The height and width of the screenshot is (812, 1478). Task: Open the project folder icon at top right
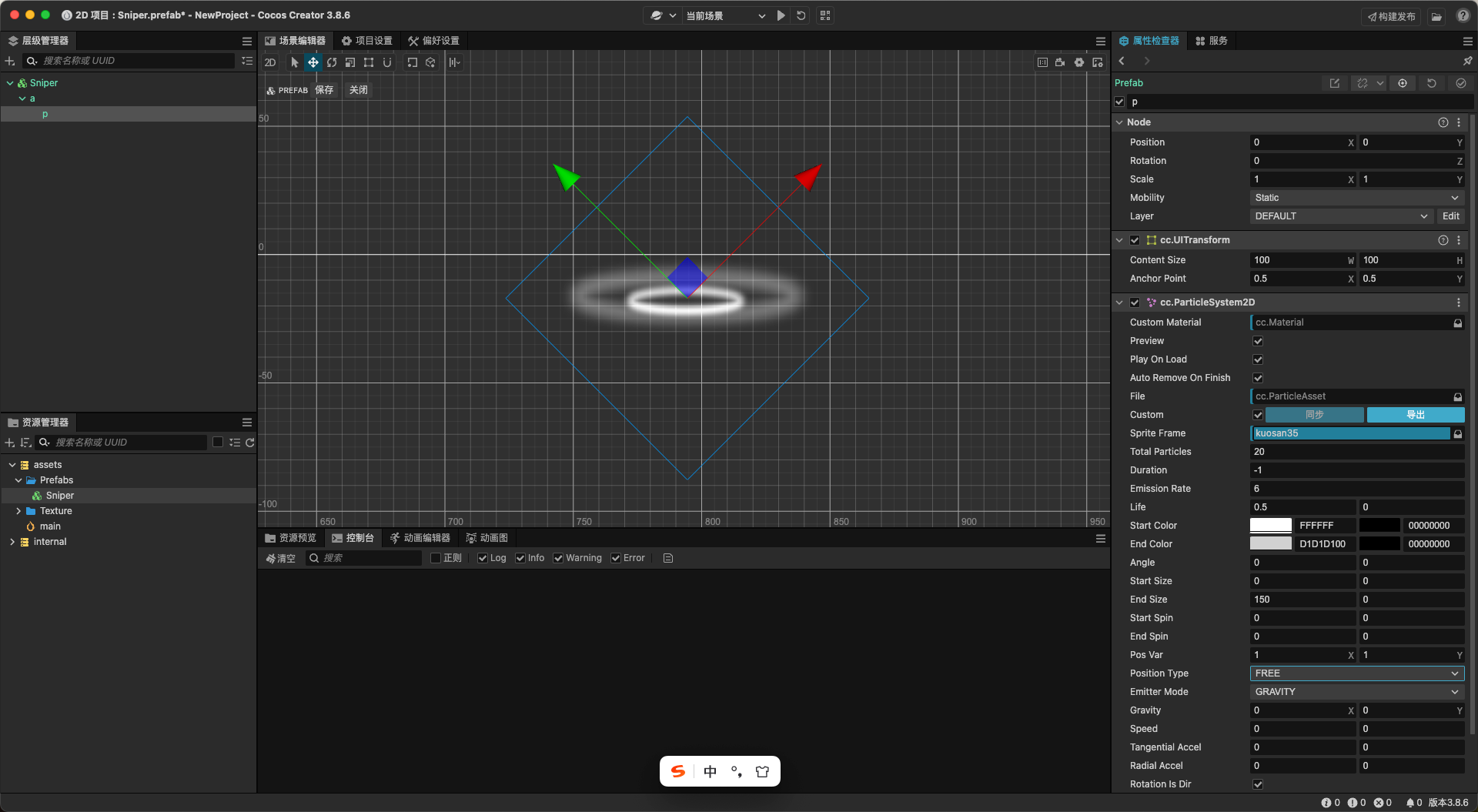[1436, 16]
